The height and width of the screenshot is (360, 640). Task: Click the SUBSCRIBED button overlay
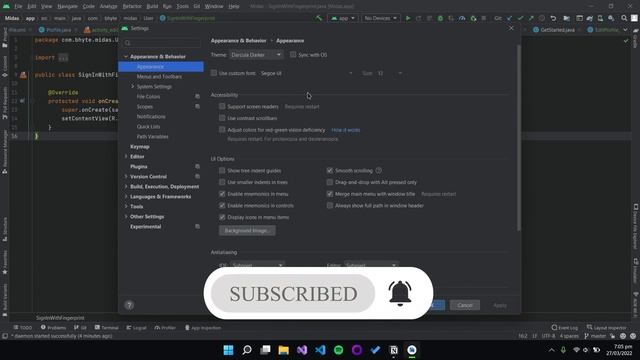[x=293, y=293]
